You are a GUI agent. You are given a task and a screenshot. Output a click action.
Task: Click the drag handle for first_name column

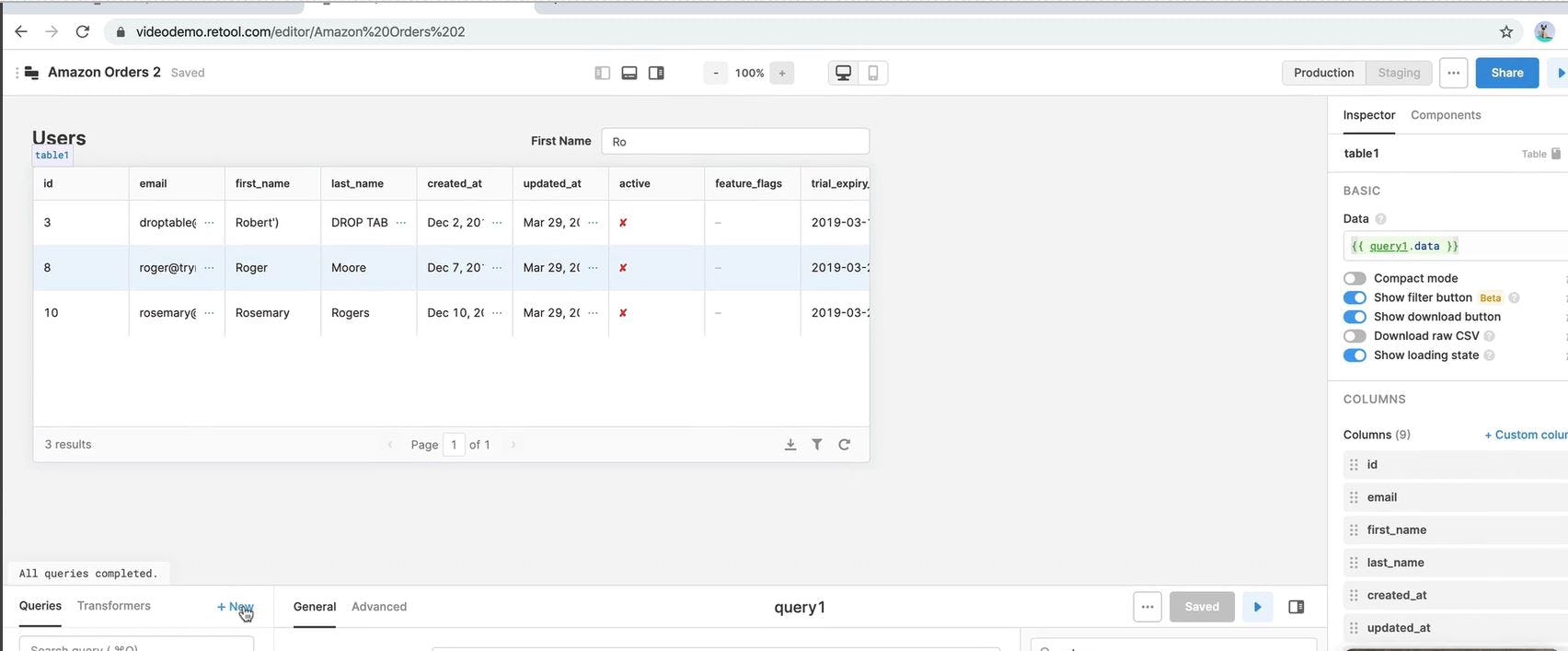tap(1354, 530)
